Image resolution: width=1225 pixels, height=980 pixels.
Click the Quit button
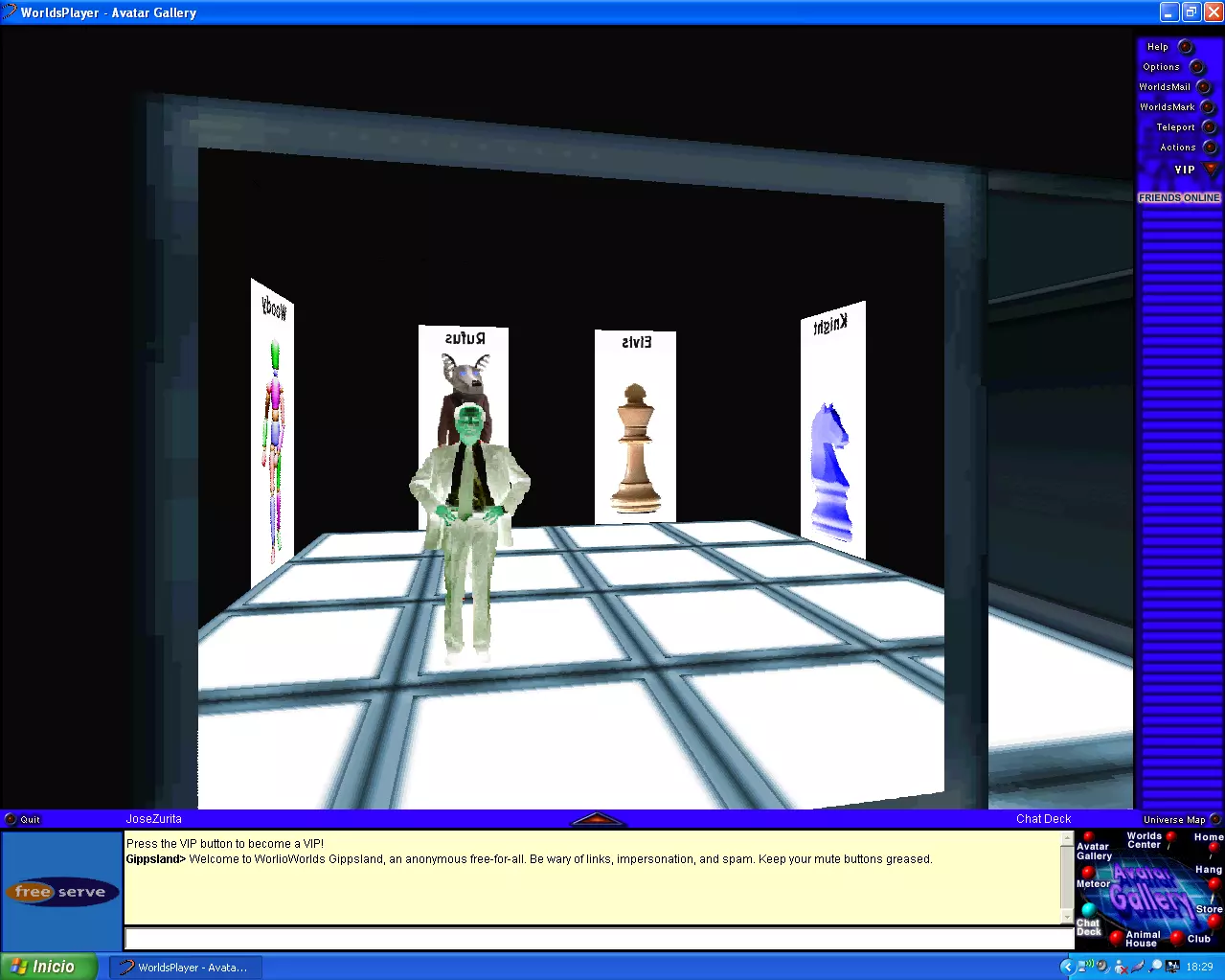click(11, 819)
